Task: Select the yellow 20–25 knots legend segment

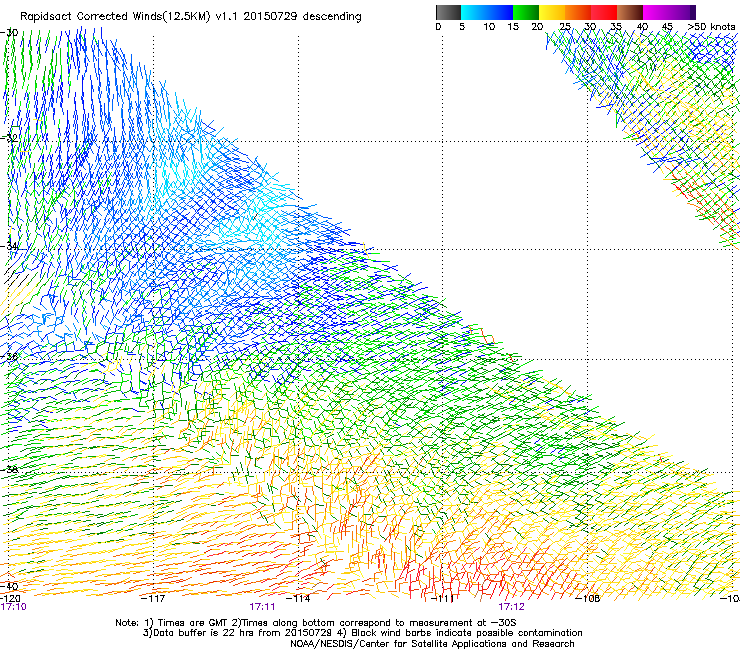Action: tap(552, 12)
